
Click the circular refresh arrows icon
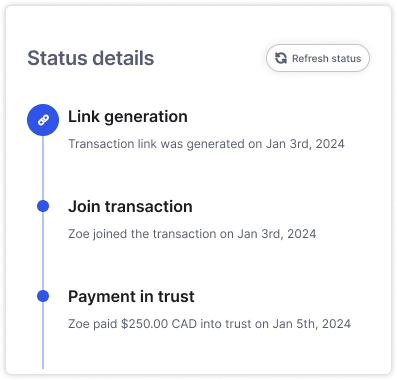[281, 58]
